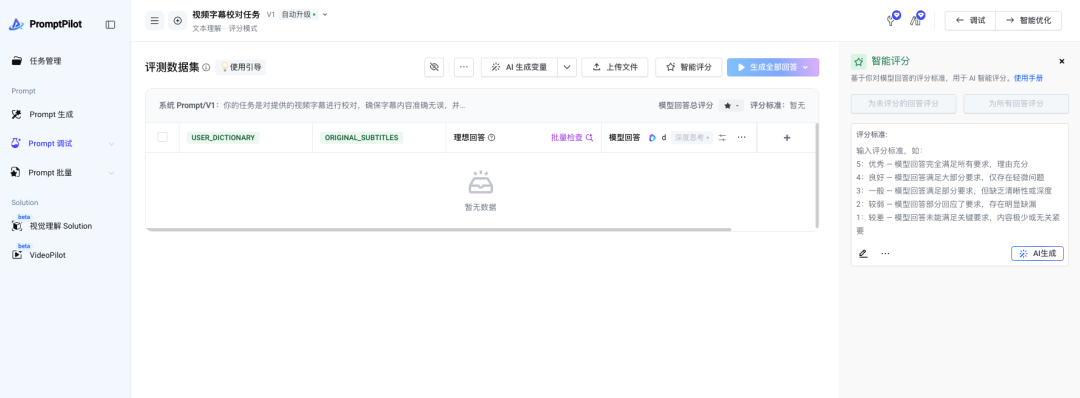Click the 智能评分 panel star icon
Screen dimensions: 1080x398
pos(858,61)
